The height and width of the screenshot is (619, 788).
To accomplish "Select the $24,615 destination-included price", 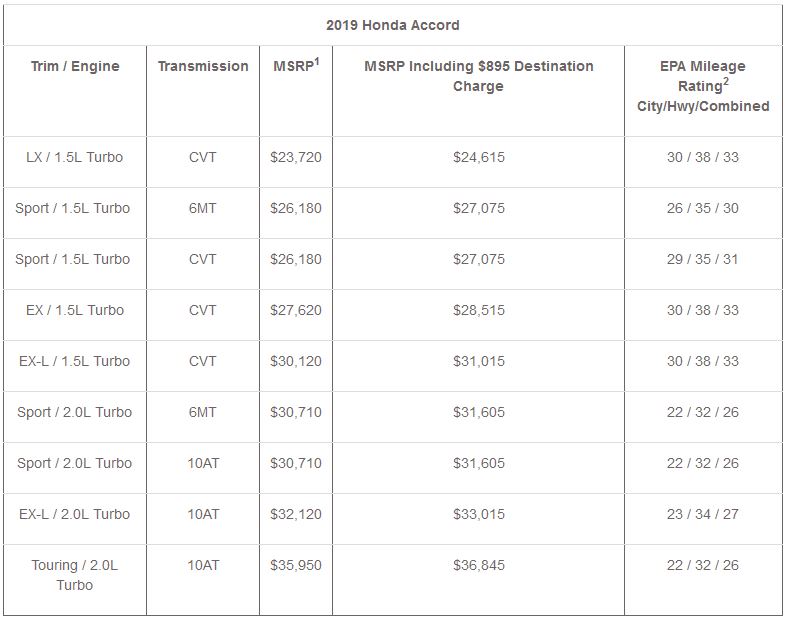I will (478, 157).
